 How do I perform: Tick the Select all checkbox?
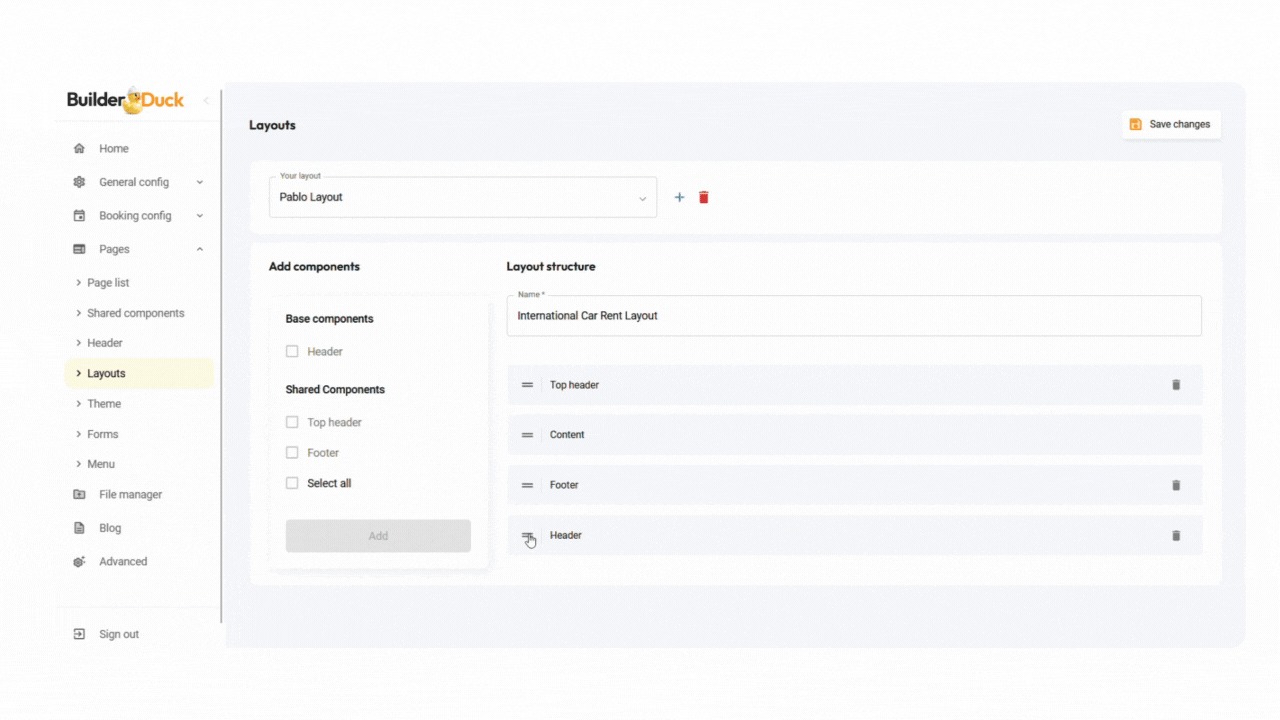(292, 483)
